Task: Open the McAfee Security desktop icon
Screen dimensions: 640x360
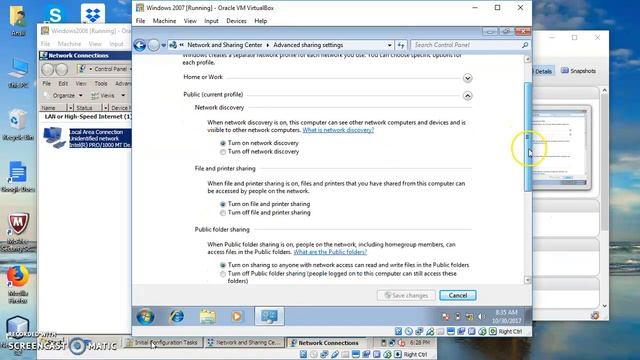Action: tap(18, 232)
